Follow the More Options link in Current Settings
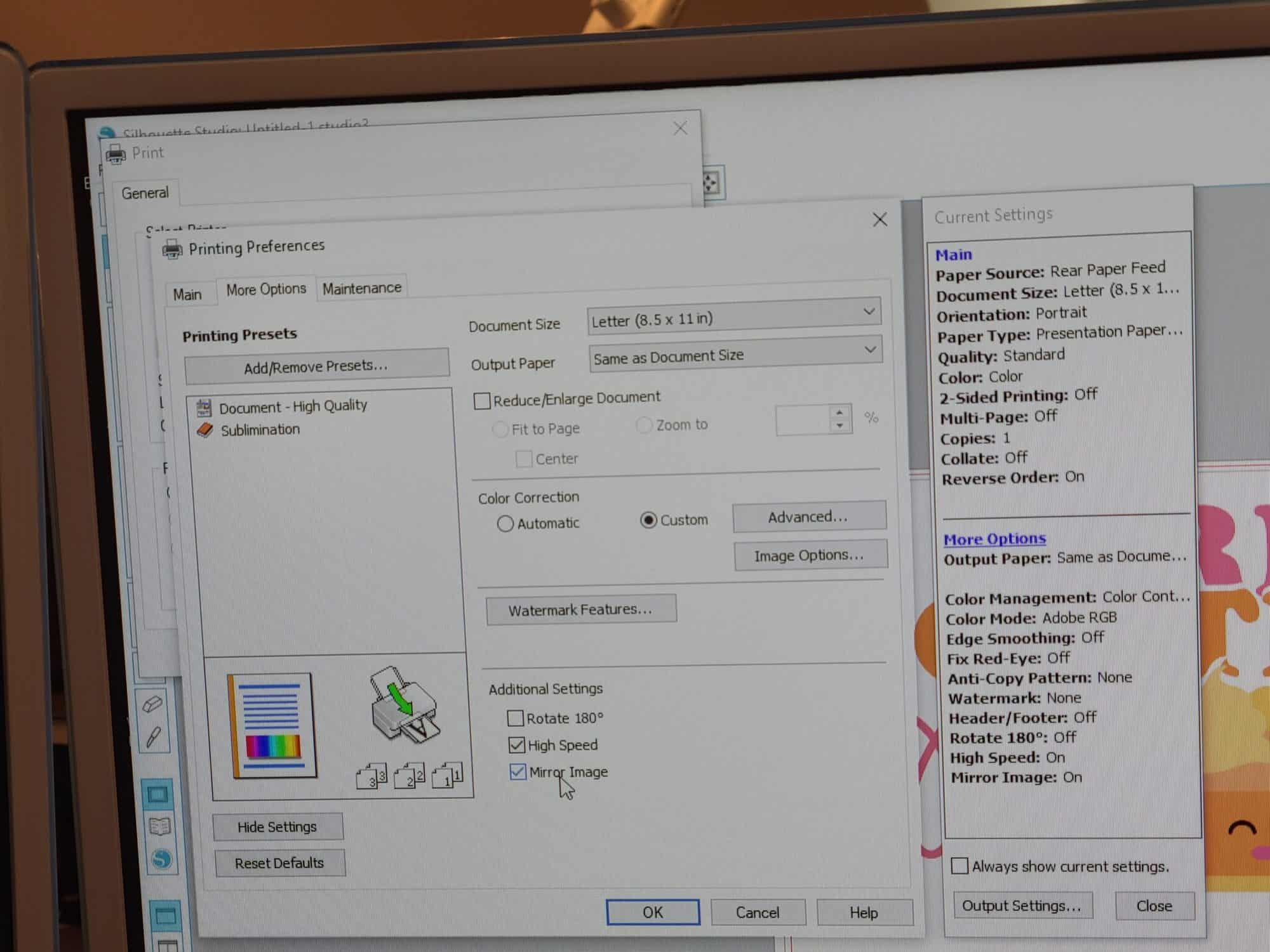1270x952 pixels. click(994, 539)
